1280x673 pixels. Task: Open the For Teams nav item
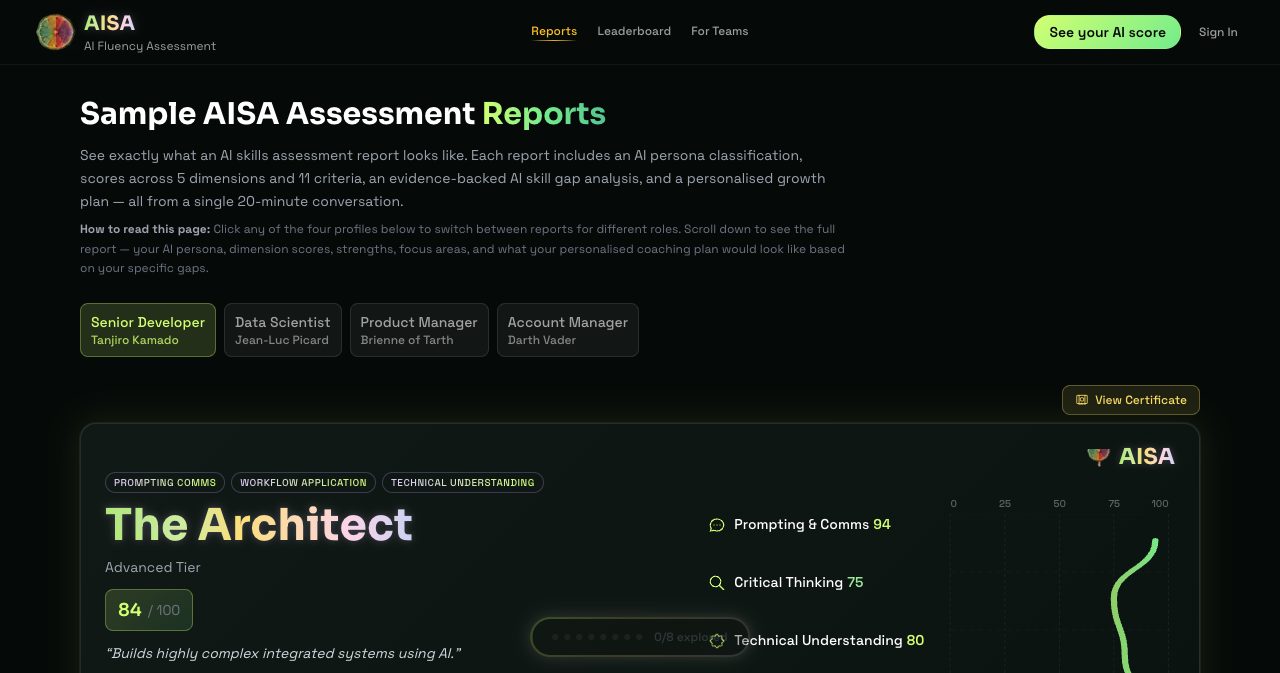pyautogui.click(x=719, y=31)
